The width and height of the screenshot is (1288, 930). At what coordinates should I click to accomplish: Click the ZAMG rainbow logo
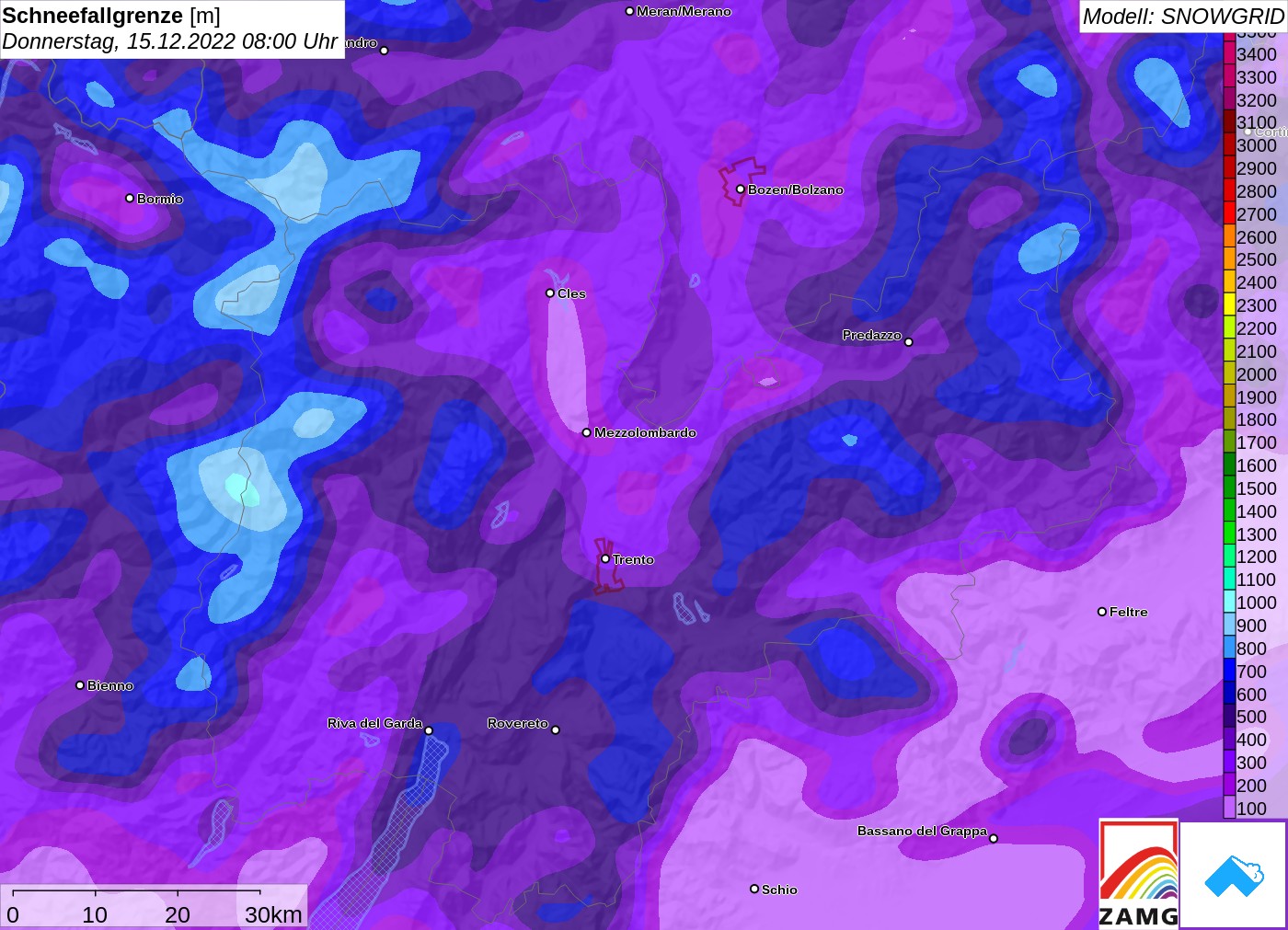(1138, 873)
